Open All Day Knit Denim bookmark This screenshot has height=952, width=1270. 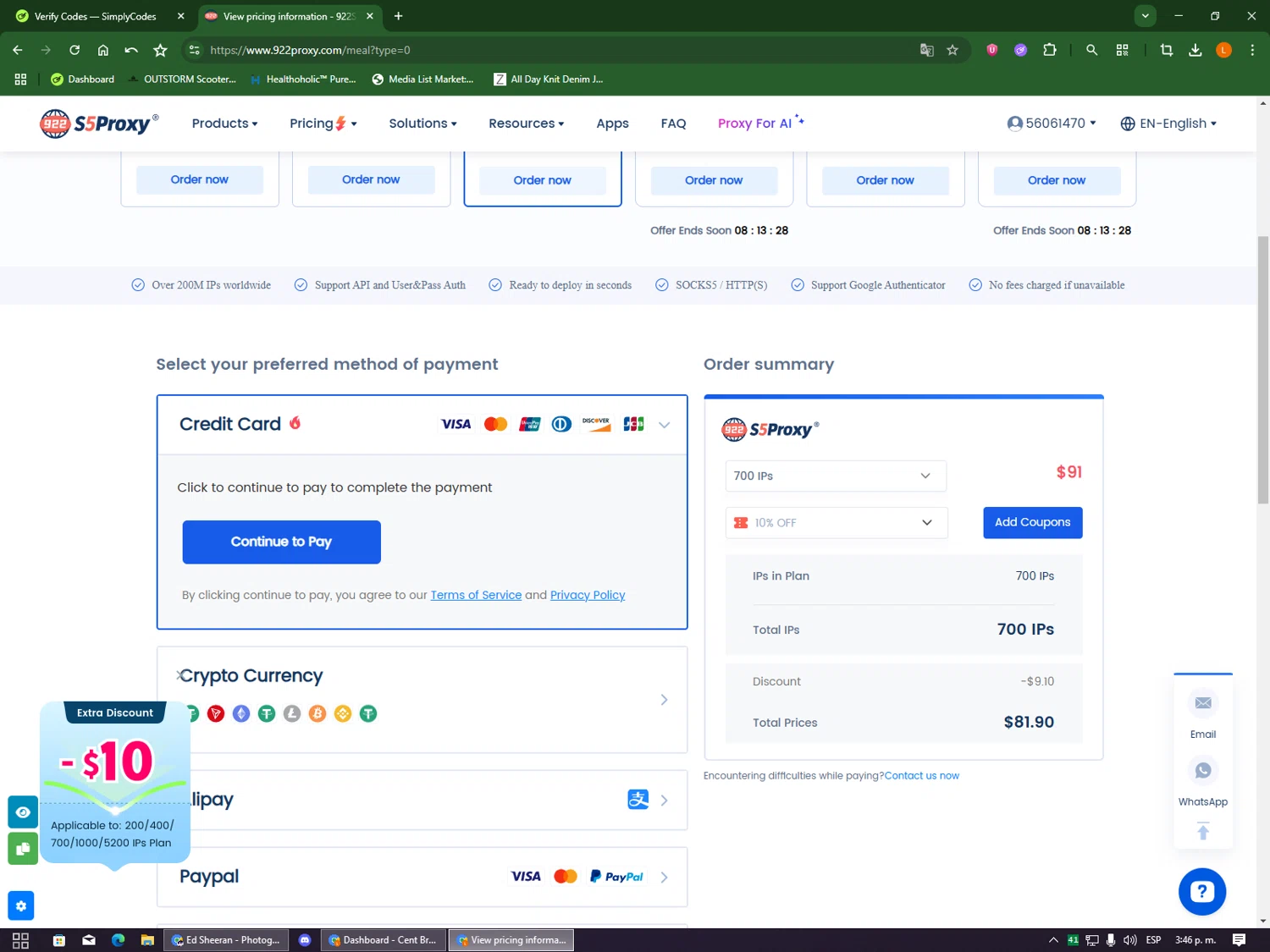point(549,80)
